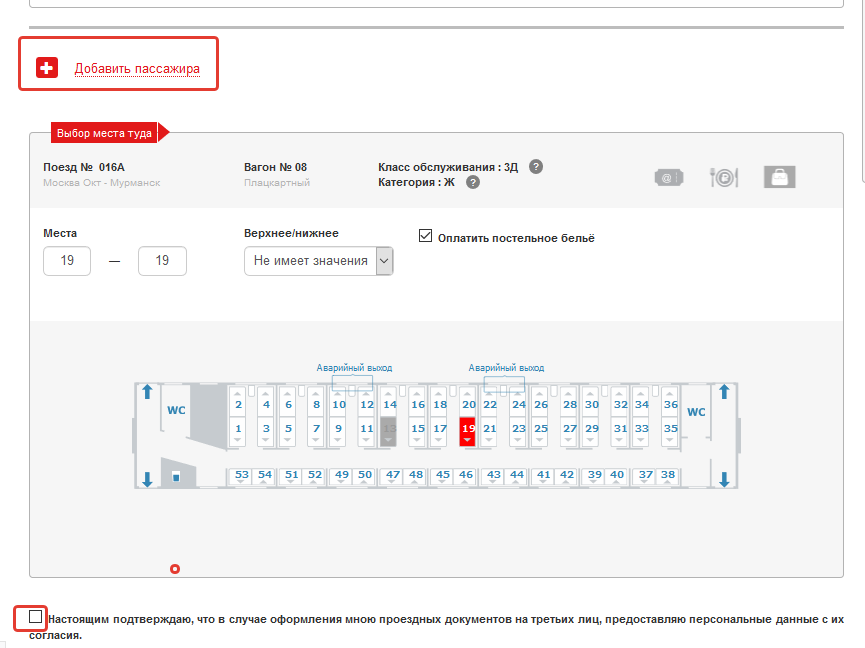The height and width of the screenshot is (648, 865).
Task: Click the Вагон № 08 text
Action: (x=275, y=167)
